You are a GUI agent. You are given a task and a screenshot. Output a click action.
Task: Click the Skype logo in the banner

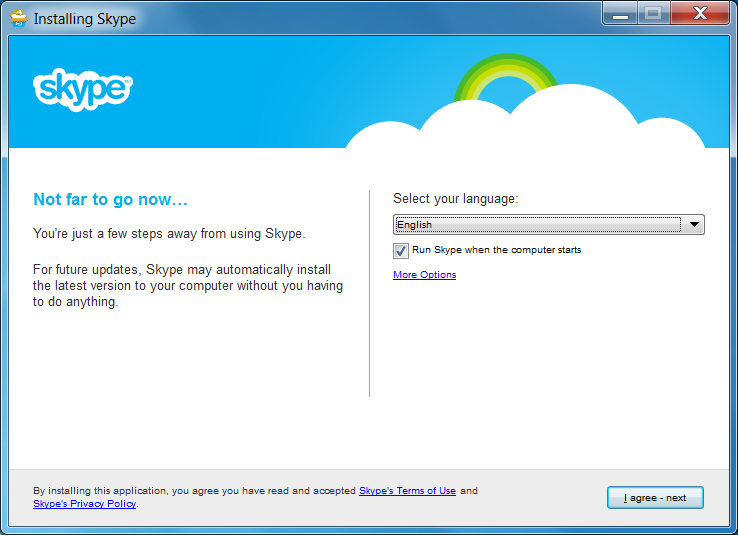point(83,89)
